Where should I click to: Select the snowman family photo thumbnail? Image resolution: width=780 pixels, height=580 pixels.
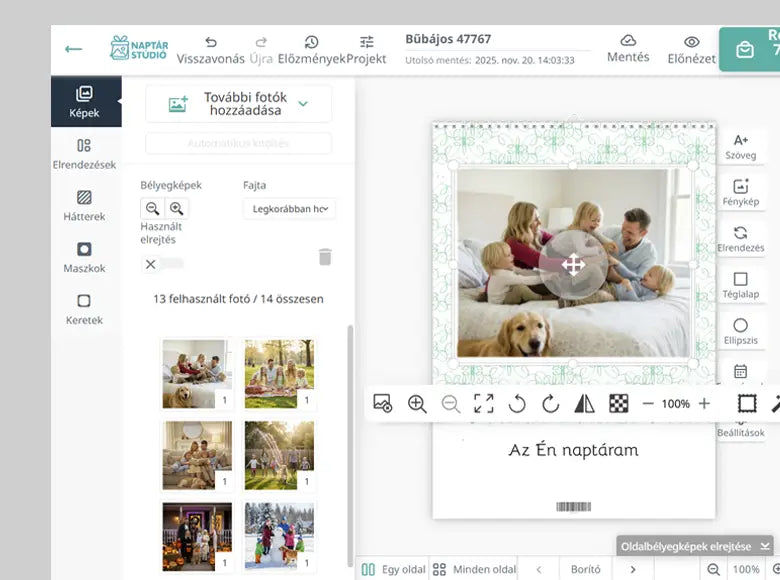(x=279, y=536)
